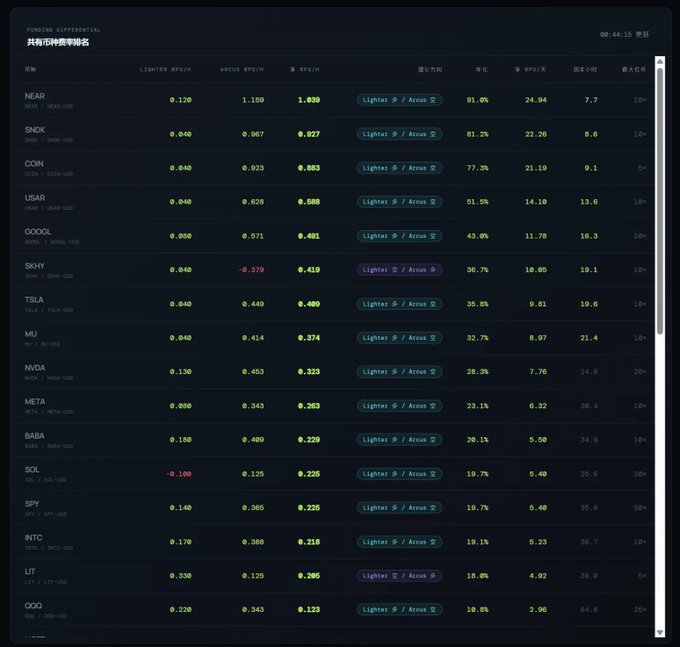Select the TSLA symbol name
Viewport: 680px width, 647px height.
[x=34, y=300]
